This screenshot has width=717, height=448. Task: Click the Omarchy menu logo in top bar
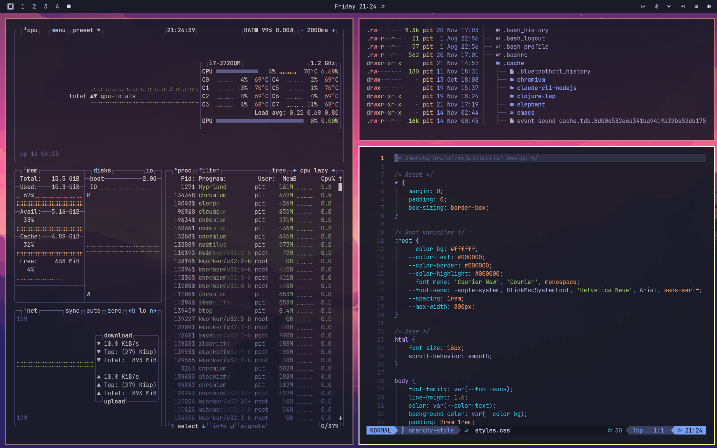[x=11, y=6]
